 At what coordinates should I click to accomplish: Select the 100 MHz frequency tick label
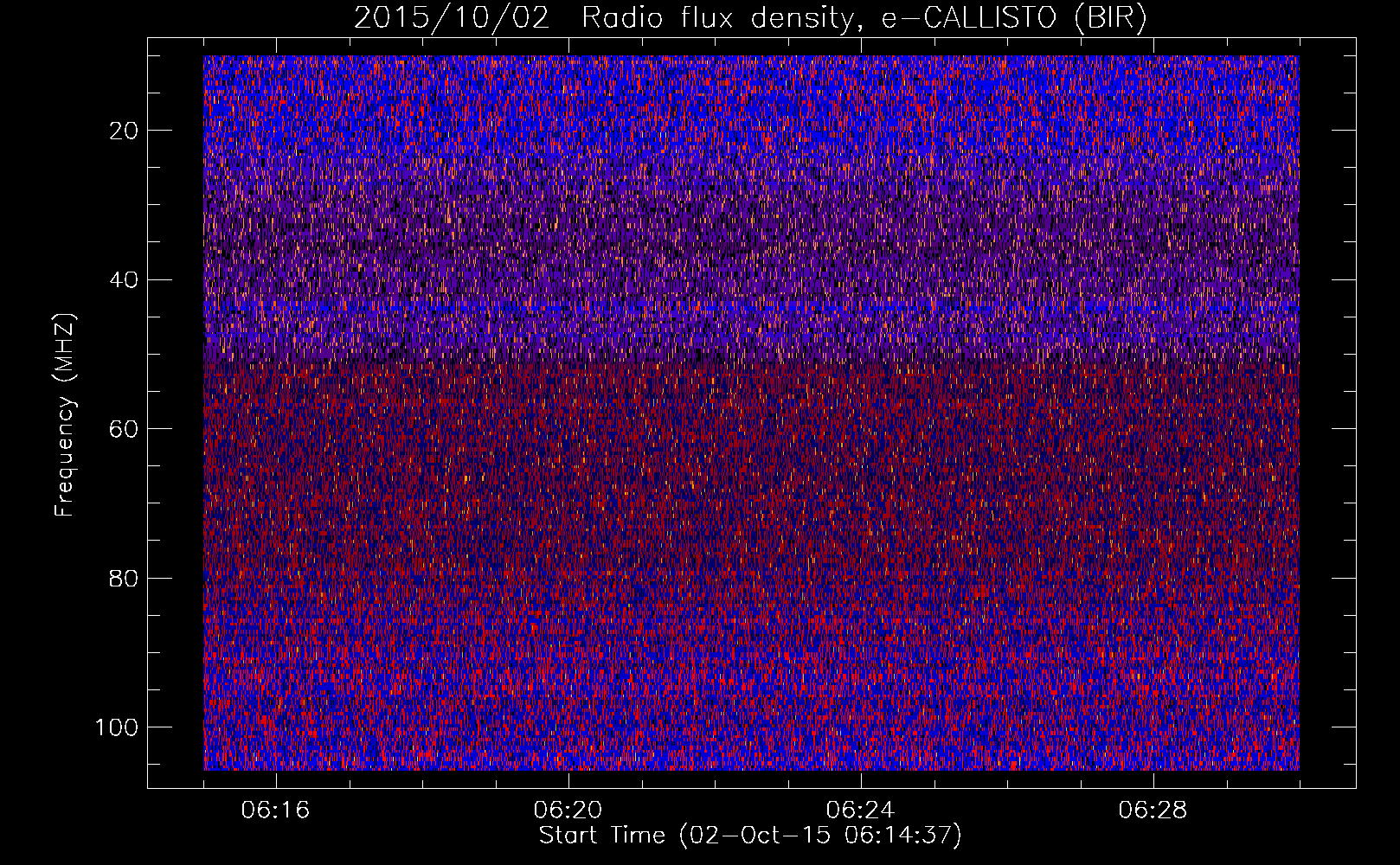(x=117, y=727)
